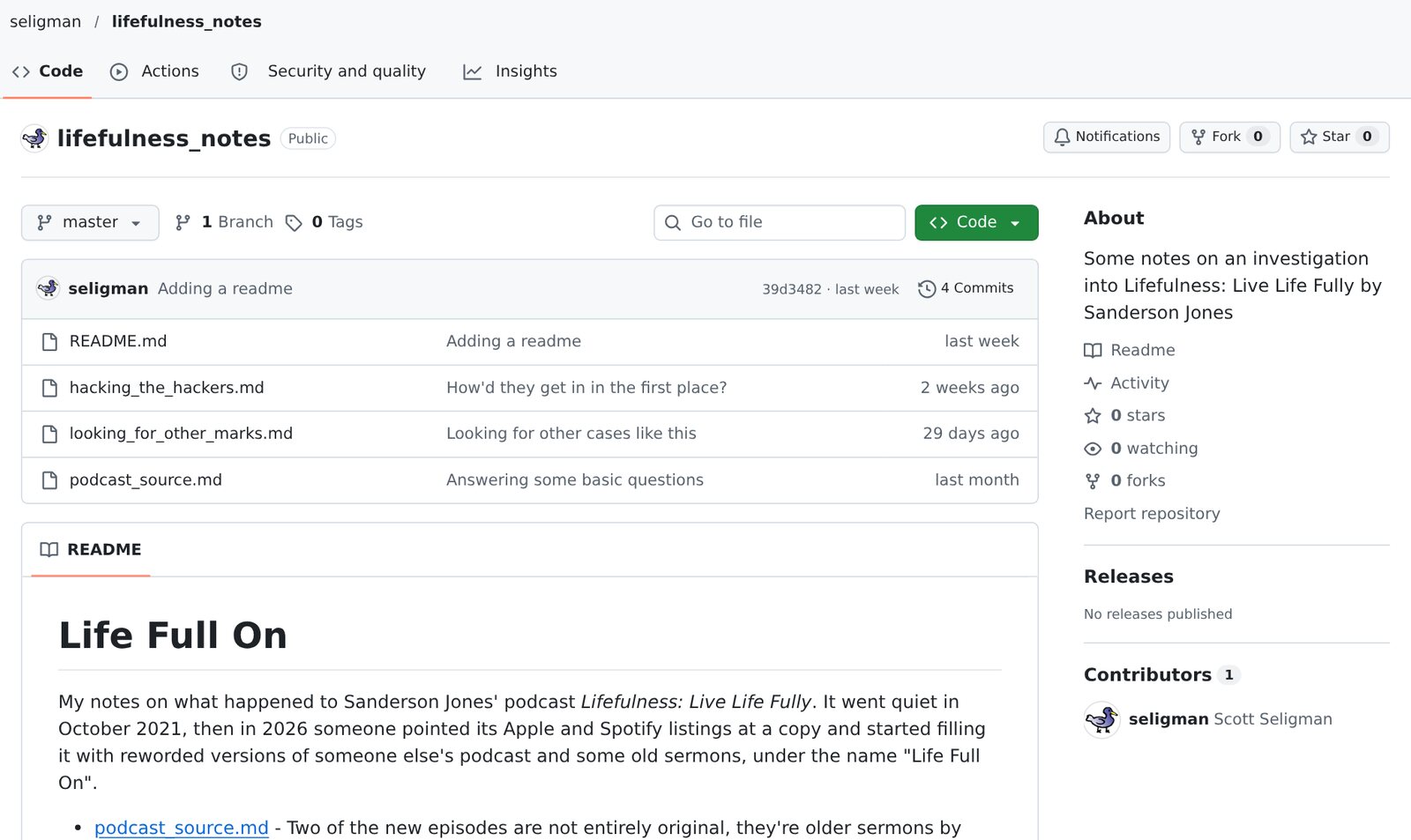
Task: View the 1 Branch link
Action: pyautogui.click(x=225, y=222)
